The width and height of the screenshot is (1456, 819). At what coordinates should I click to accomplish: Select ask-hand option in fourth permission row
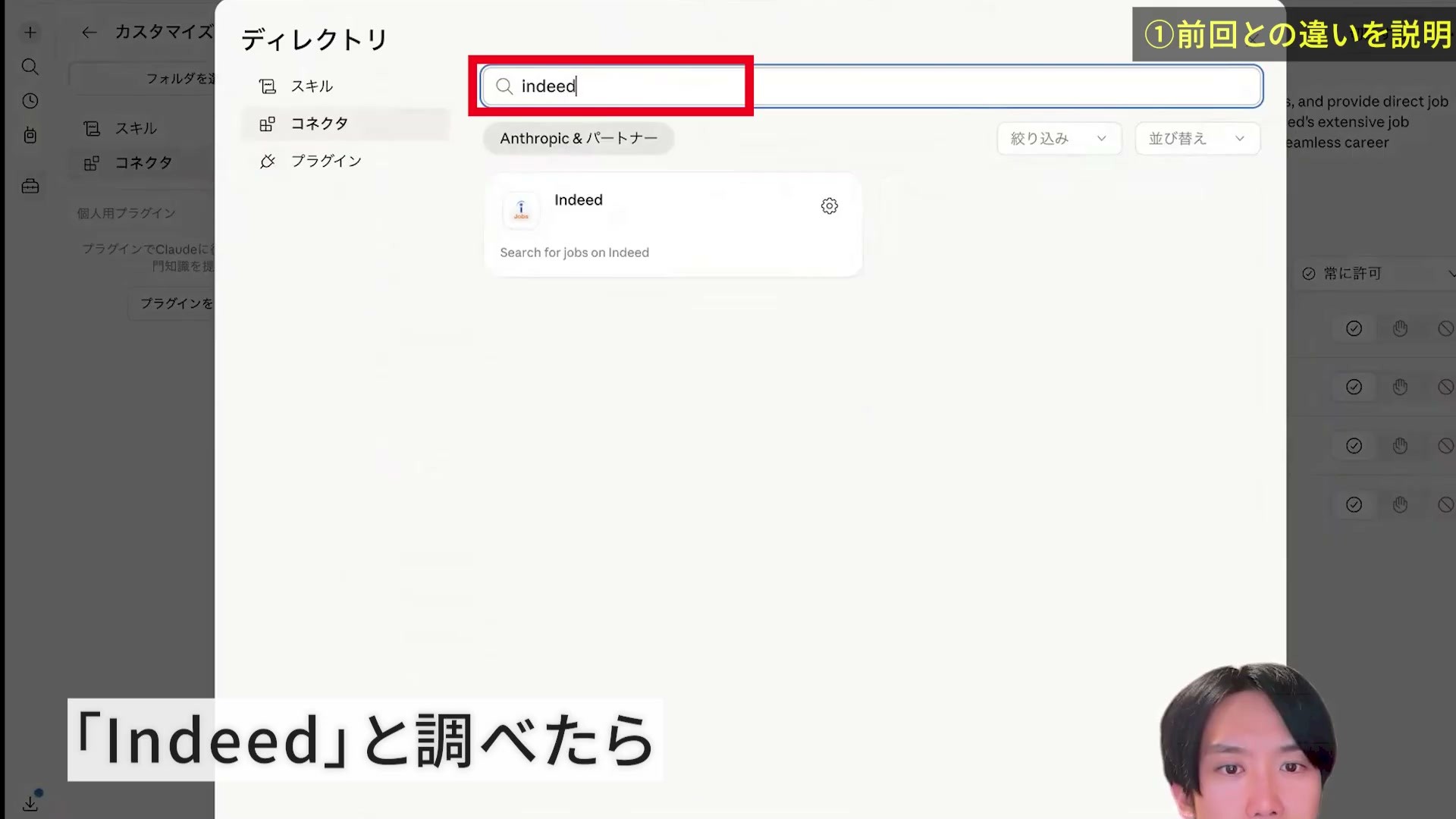(x=1400, y=505)
